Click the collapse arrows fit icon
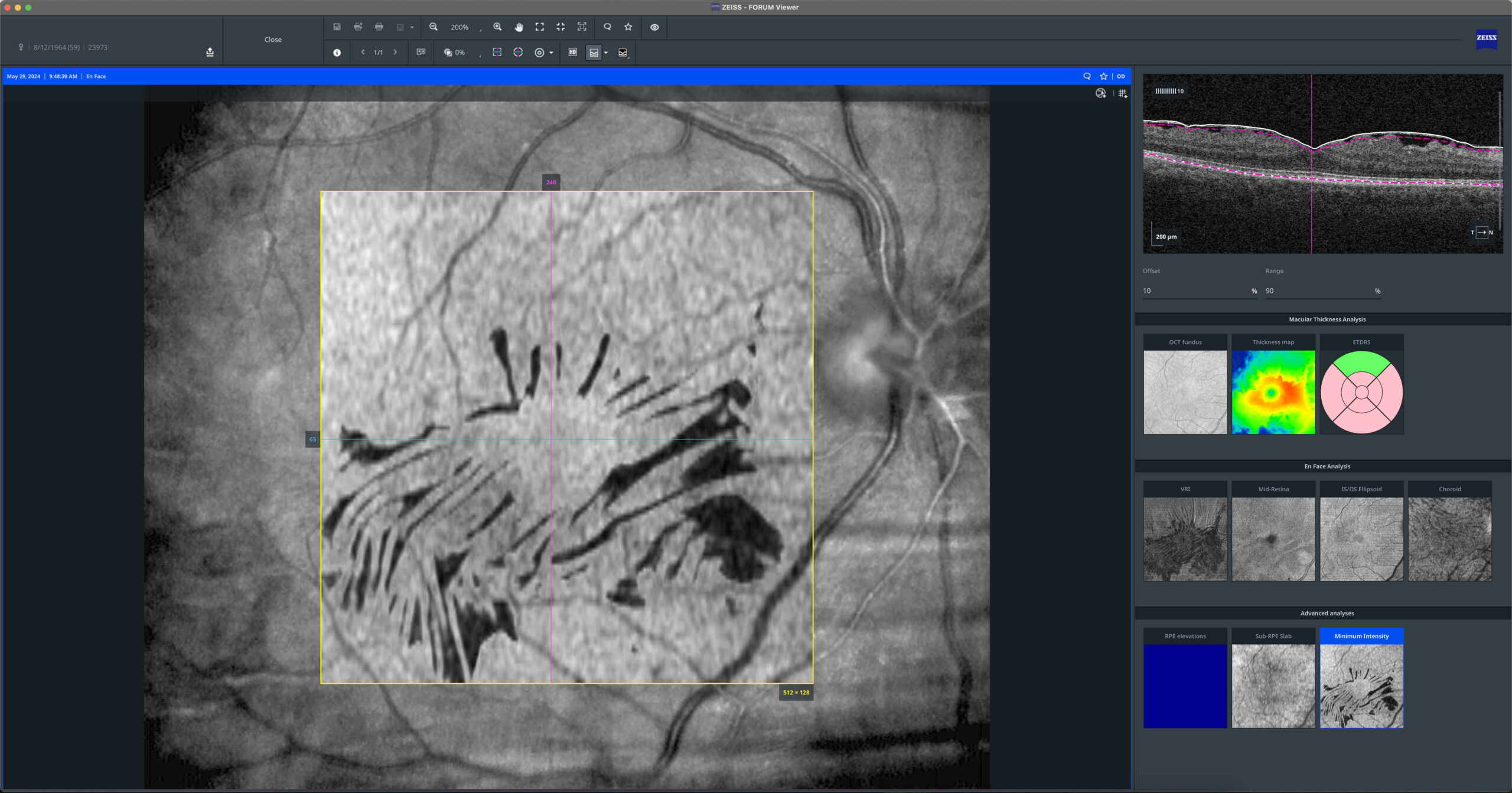1512x793 pixels. (561, 27)
